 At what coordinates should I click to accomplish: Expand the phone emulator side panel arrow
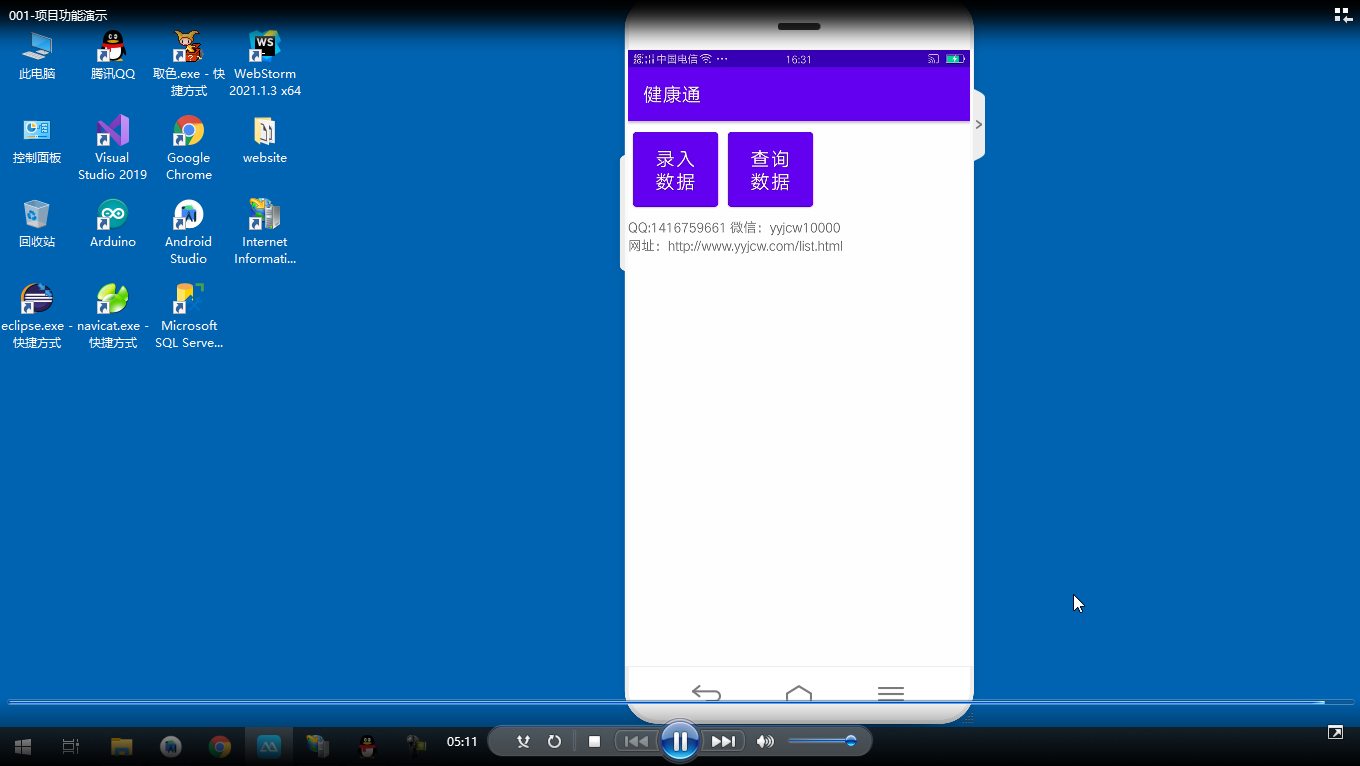pyautogui.click(x=979, y=125)
